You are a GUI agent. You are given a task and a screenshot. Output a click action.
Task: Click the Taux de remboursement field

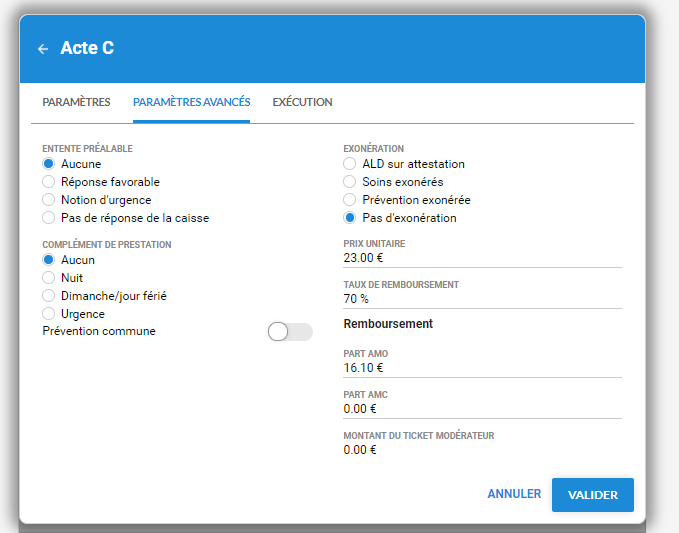pos(482,299)
